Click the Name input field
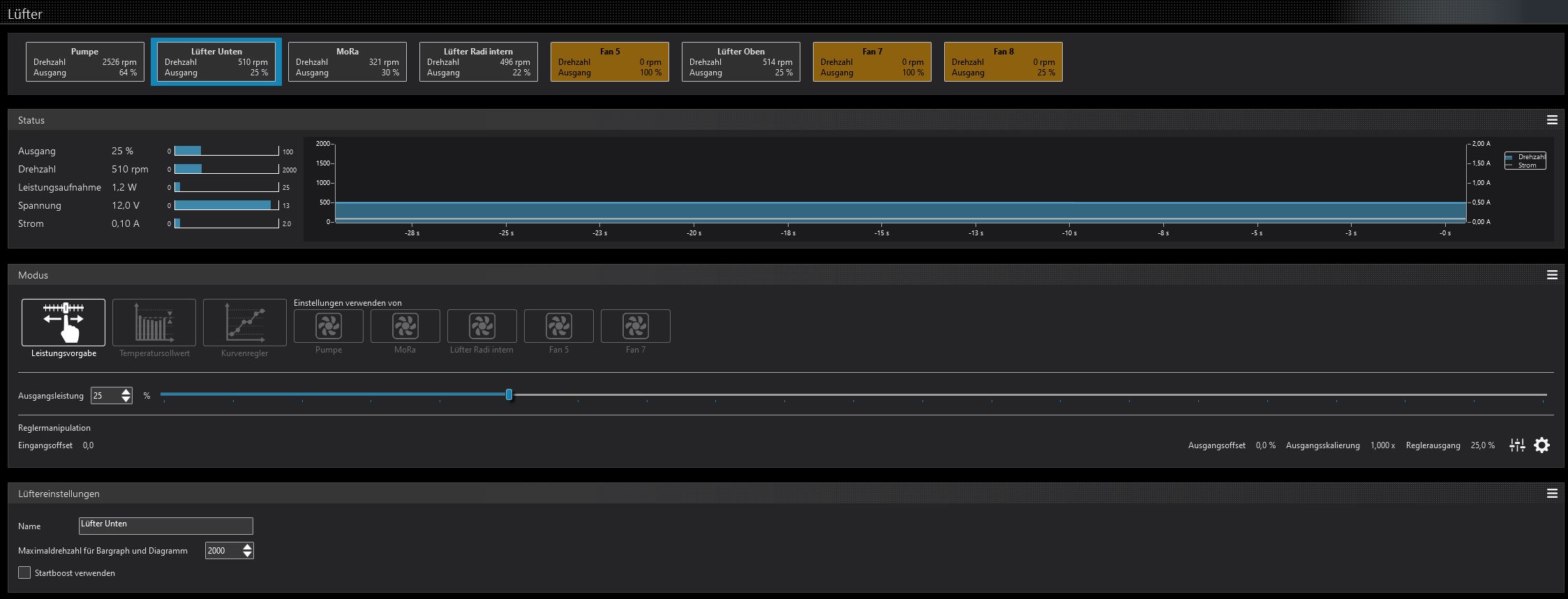The width and height of the screenshot is (1568, 599). click(166, 526)
